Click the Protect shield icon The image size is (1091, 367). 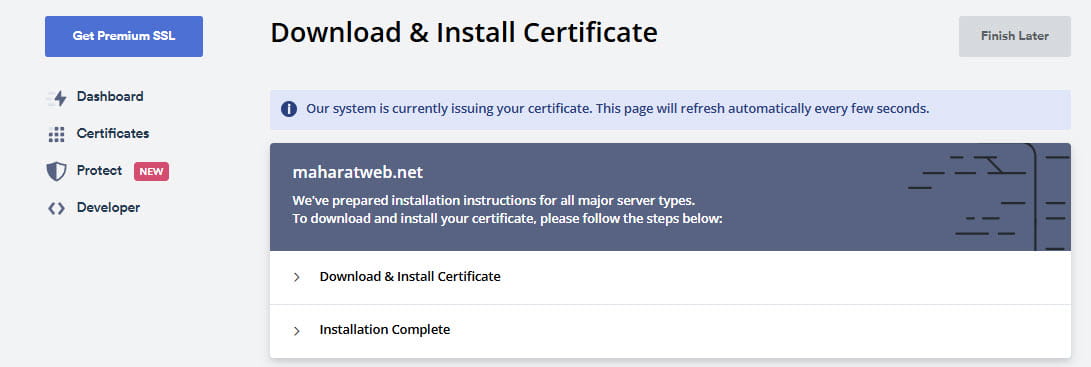click(x=56, y=171)
